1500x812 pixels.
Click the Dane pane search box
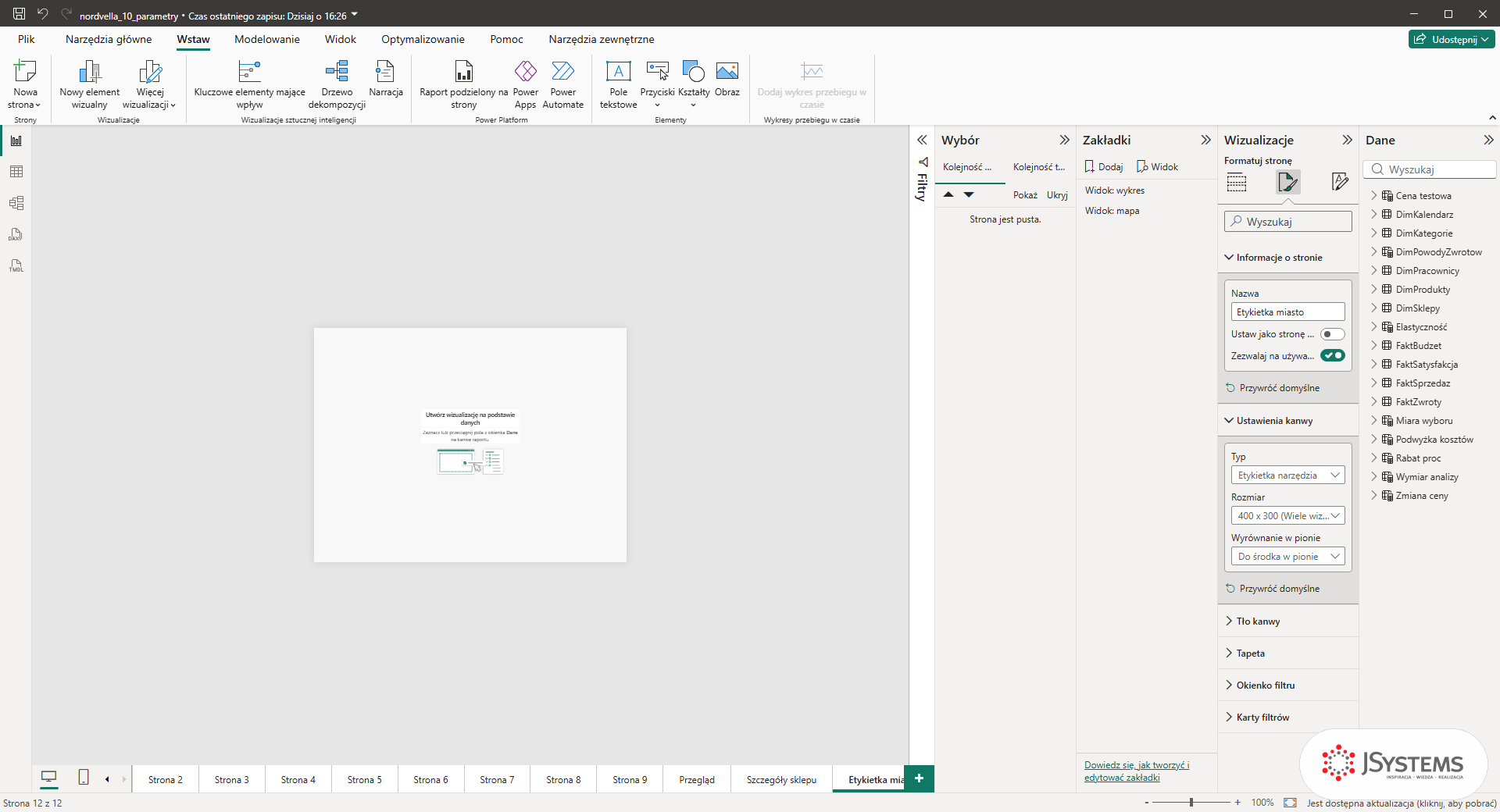click(1430, 169)
